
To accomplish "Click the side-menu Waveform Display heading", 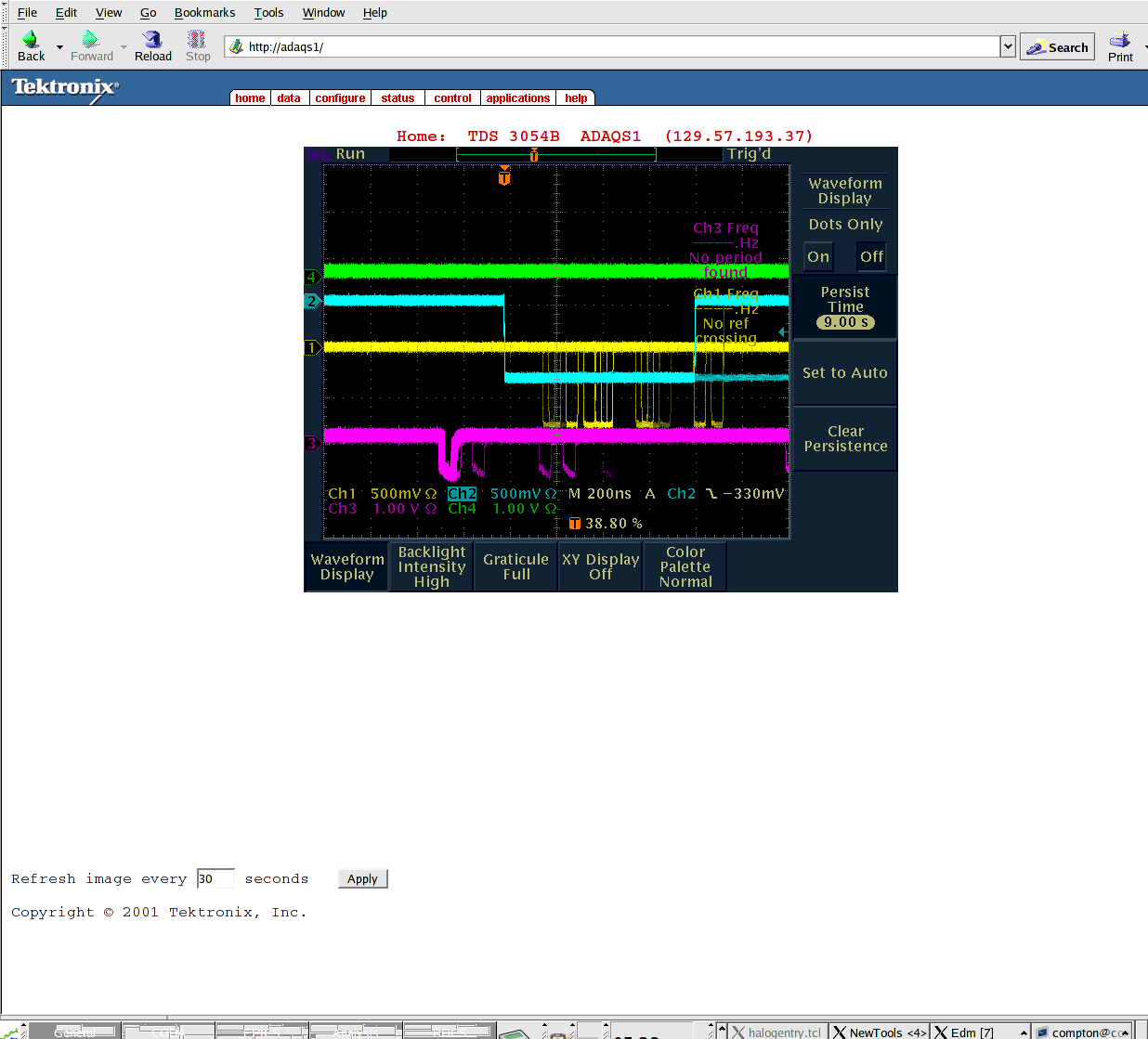I will pos(845,190).
